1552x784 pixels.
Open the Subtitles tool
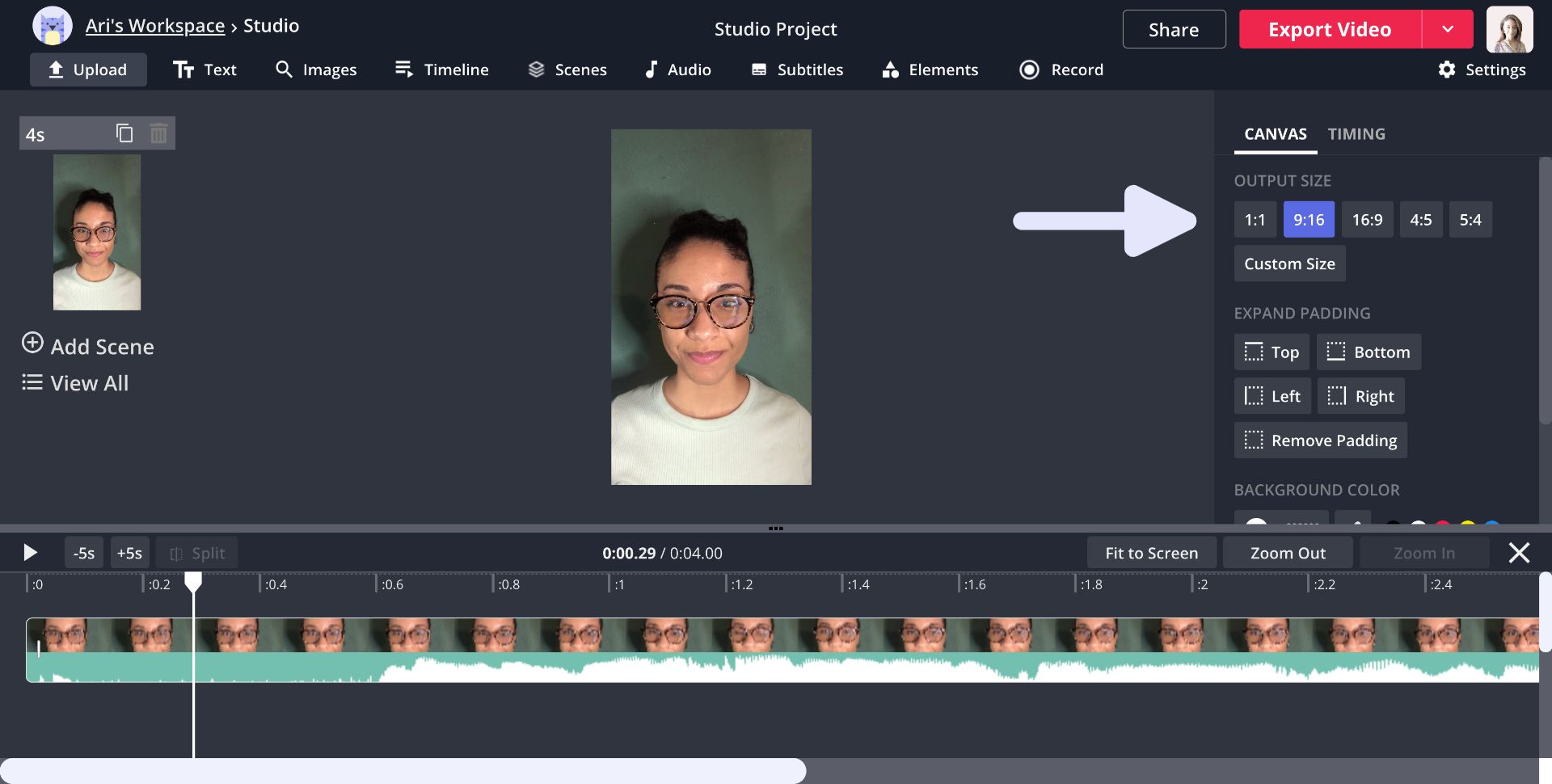(x=796, y=70)
